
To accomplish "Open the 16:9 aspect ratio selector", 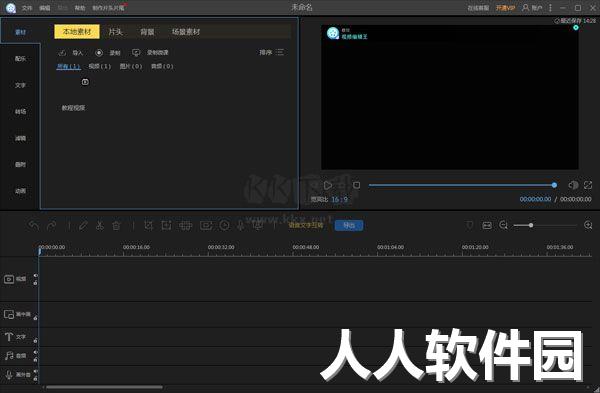I will pos(339,199).
